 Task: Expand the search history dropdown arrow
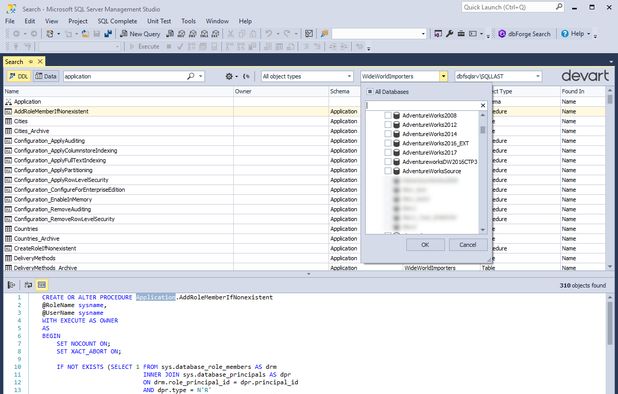pyautogui.click(x=201, y=76)
